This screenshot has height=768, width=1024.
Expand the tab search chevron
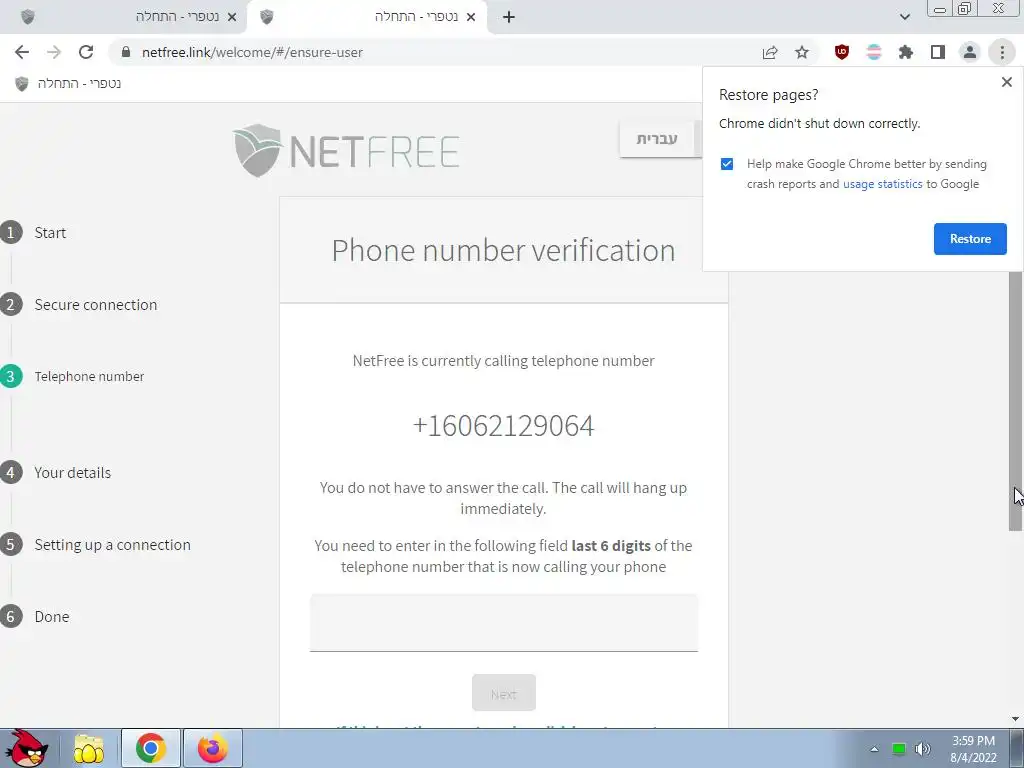(904, 17)
